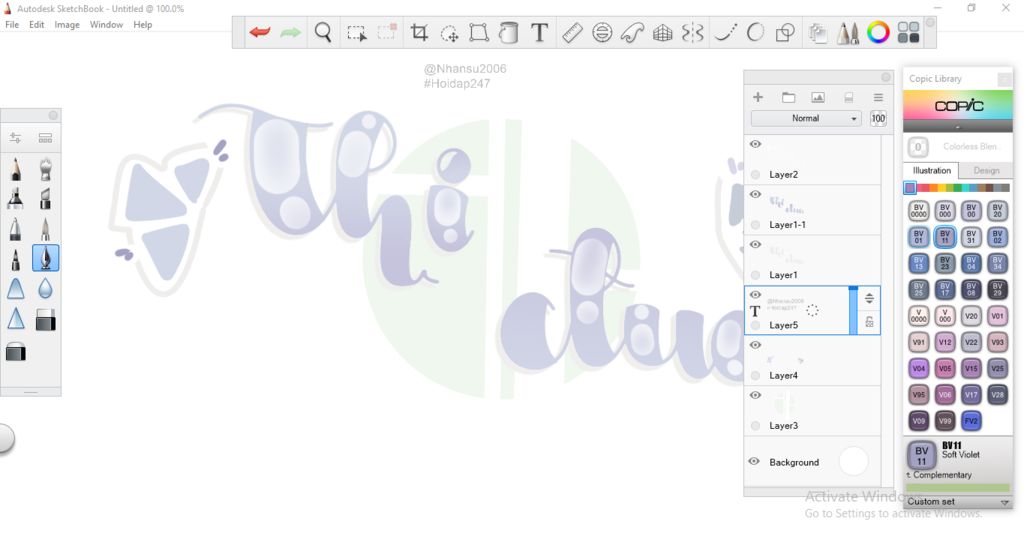
Task: Open the Edit menu
Action: pyautogui.click(x=37, y=25)
